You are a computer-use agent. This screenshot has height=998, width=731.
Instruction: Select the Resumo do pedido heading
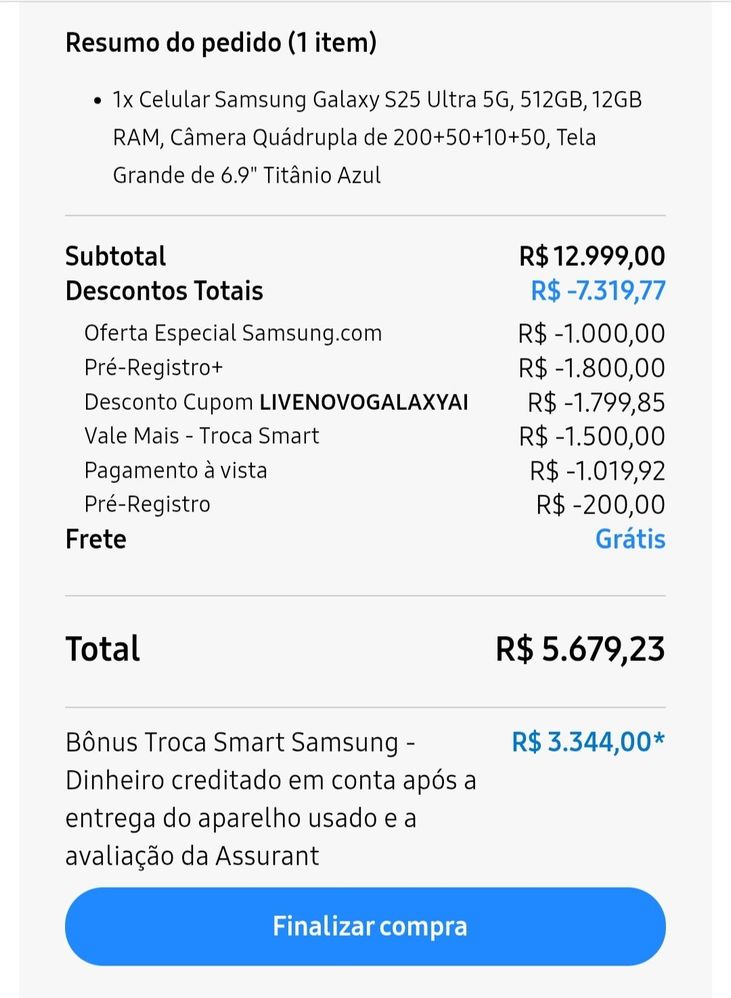point(221,43)
